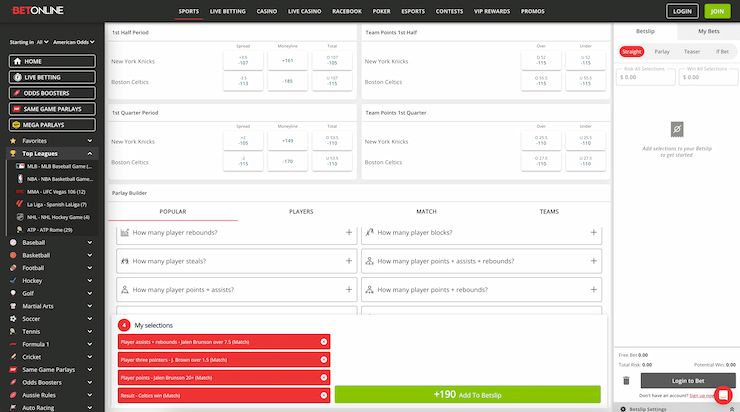This screenshot has height=412, width=740.
Task: Click the Soccer ball icon
Action: 13,319
